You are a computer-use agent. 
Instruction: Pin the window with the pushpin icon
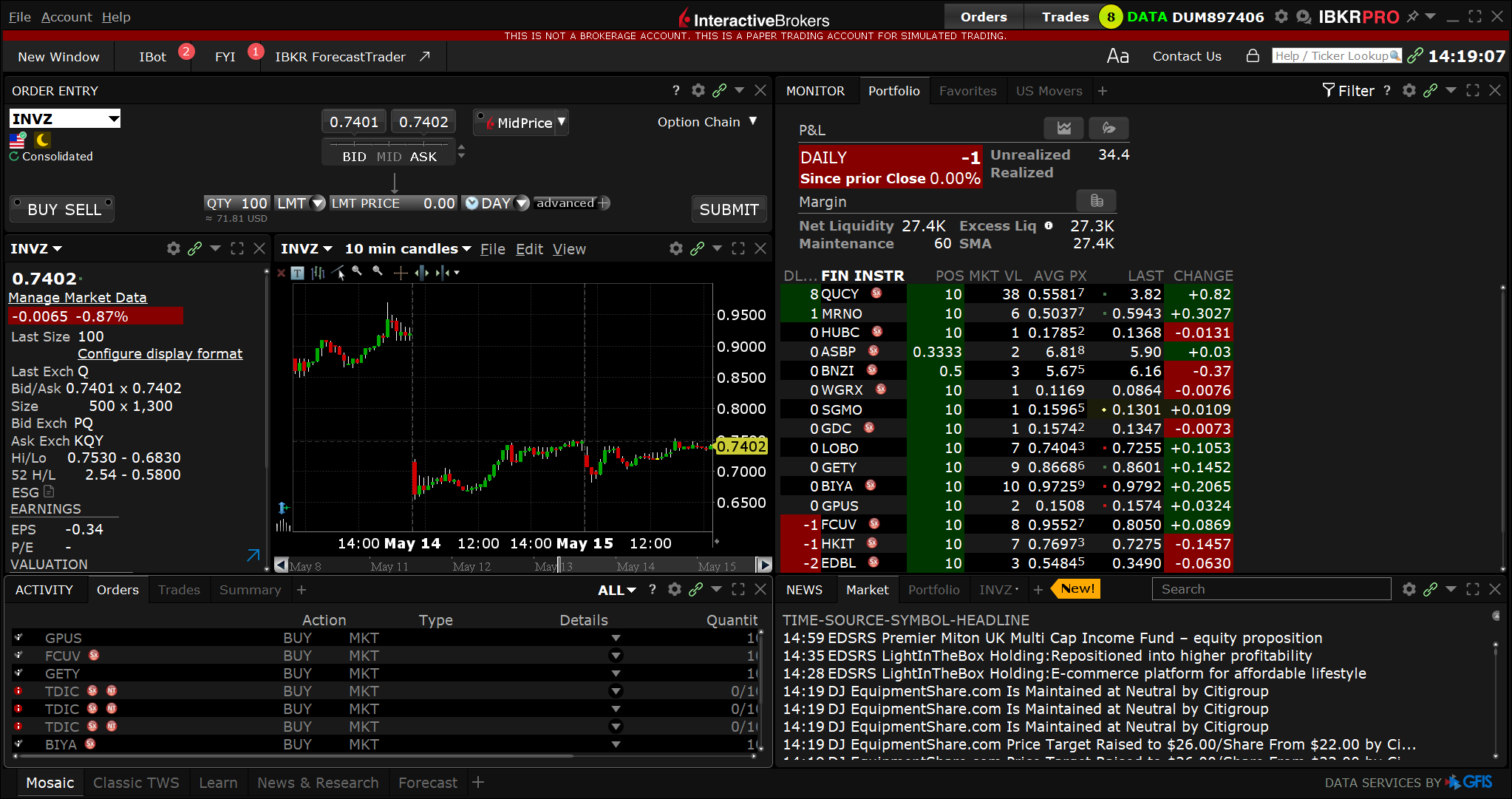1412,16
